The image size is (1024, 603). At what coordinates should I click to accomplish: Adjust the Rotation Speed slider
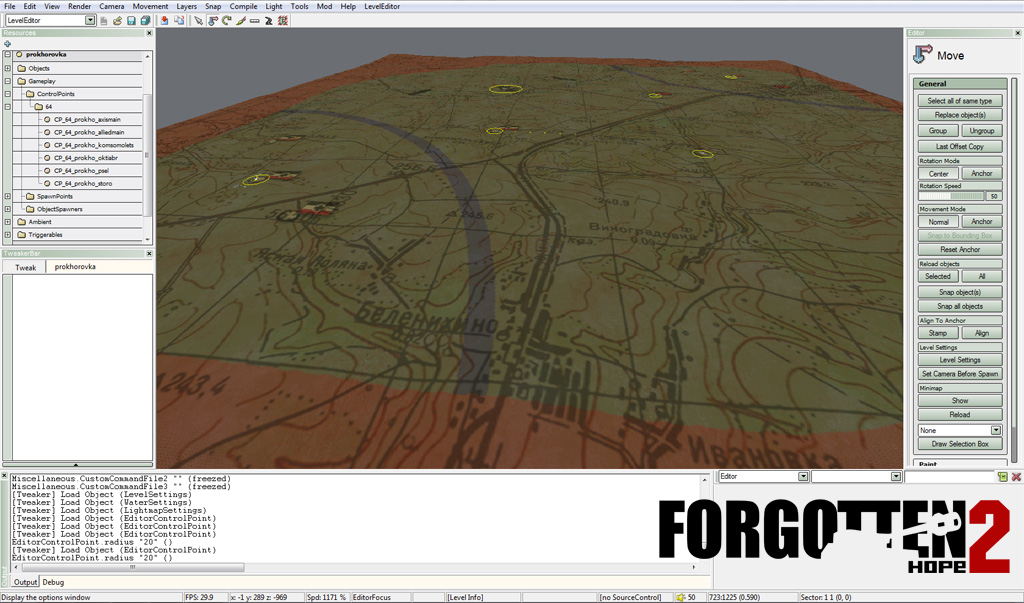click(x=951, y=196)
